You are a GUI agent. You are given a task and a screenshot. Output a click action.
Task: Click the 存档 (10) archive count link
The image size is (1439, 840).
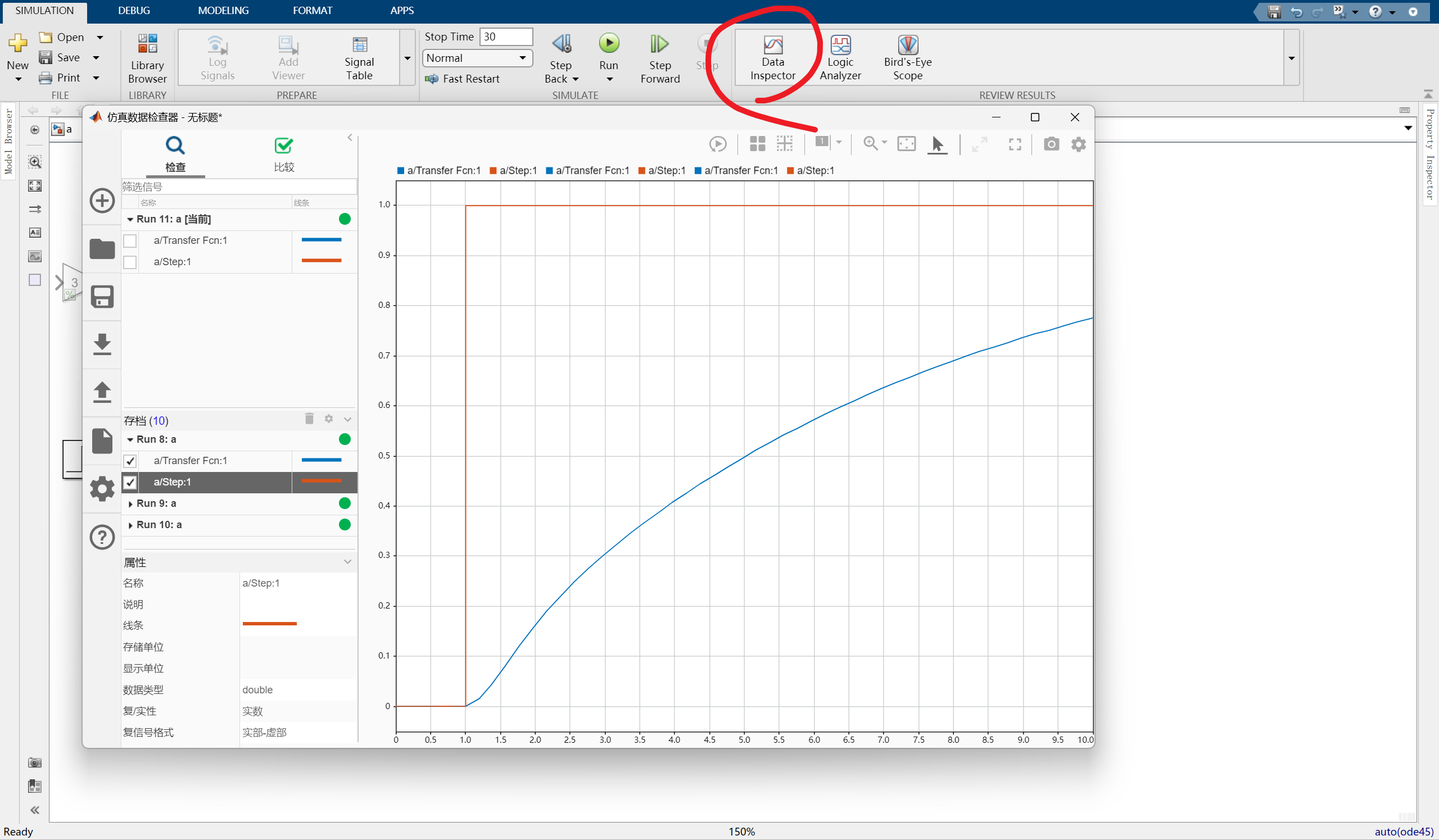pos(159,421)
